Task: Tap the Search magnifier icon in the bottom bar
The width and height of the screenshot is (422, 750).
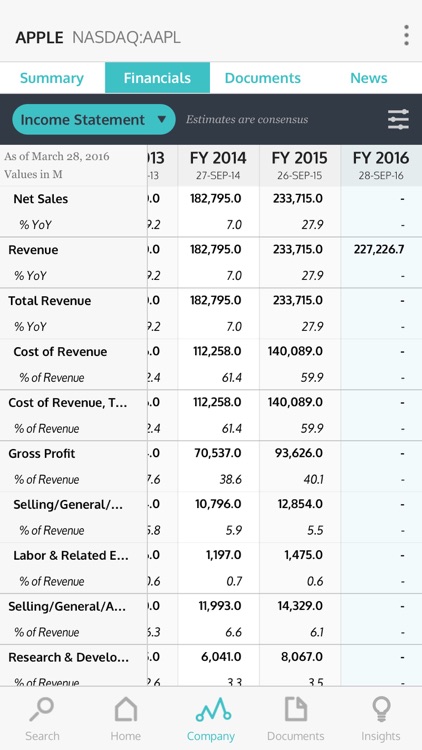Action: (x=42, y=710)
